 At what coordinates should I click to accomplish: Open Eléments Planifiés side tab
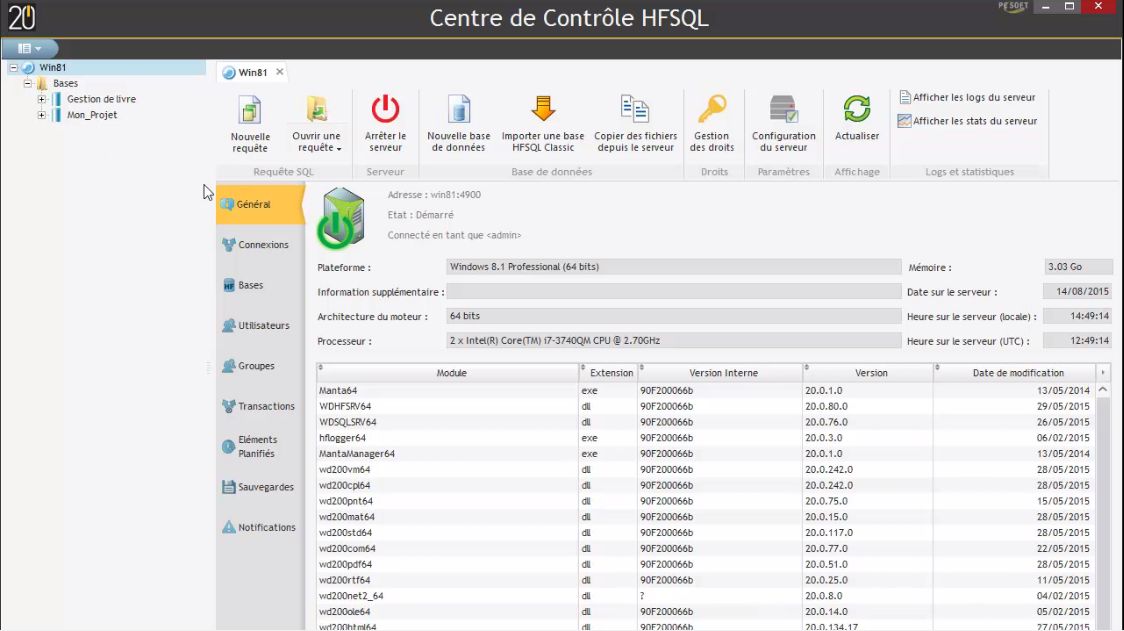coord(260,446)
